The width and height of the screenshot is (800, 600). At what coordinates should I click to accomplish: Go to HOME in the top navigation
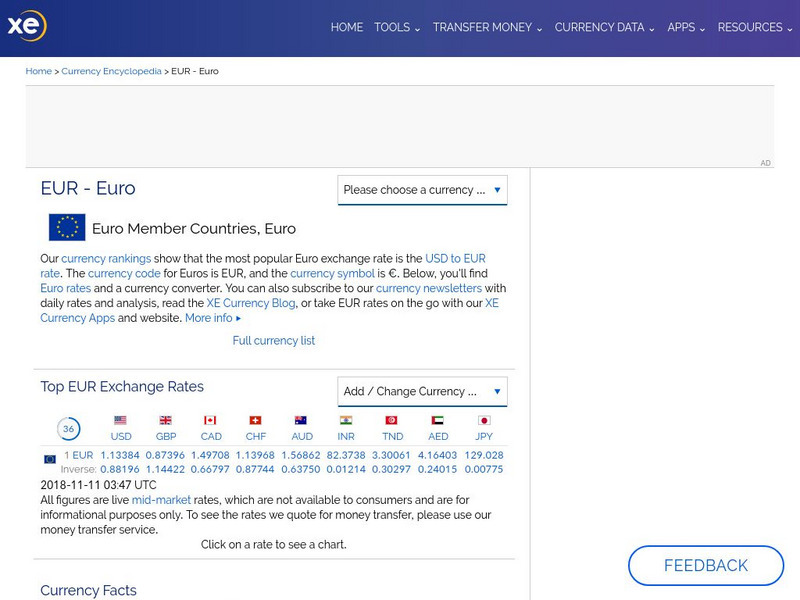[347, 27]
